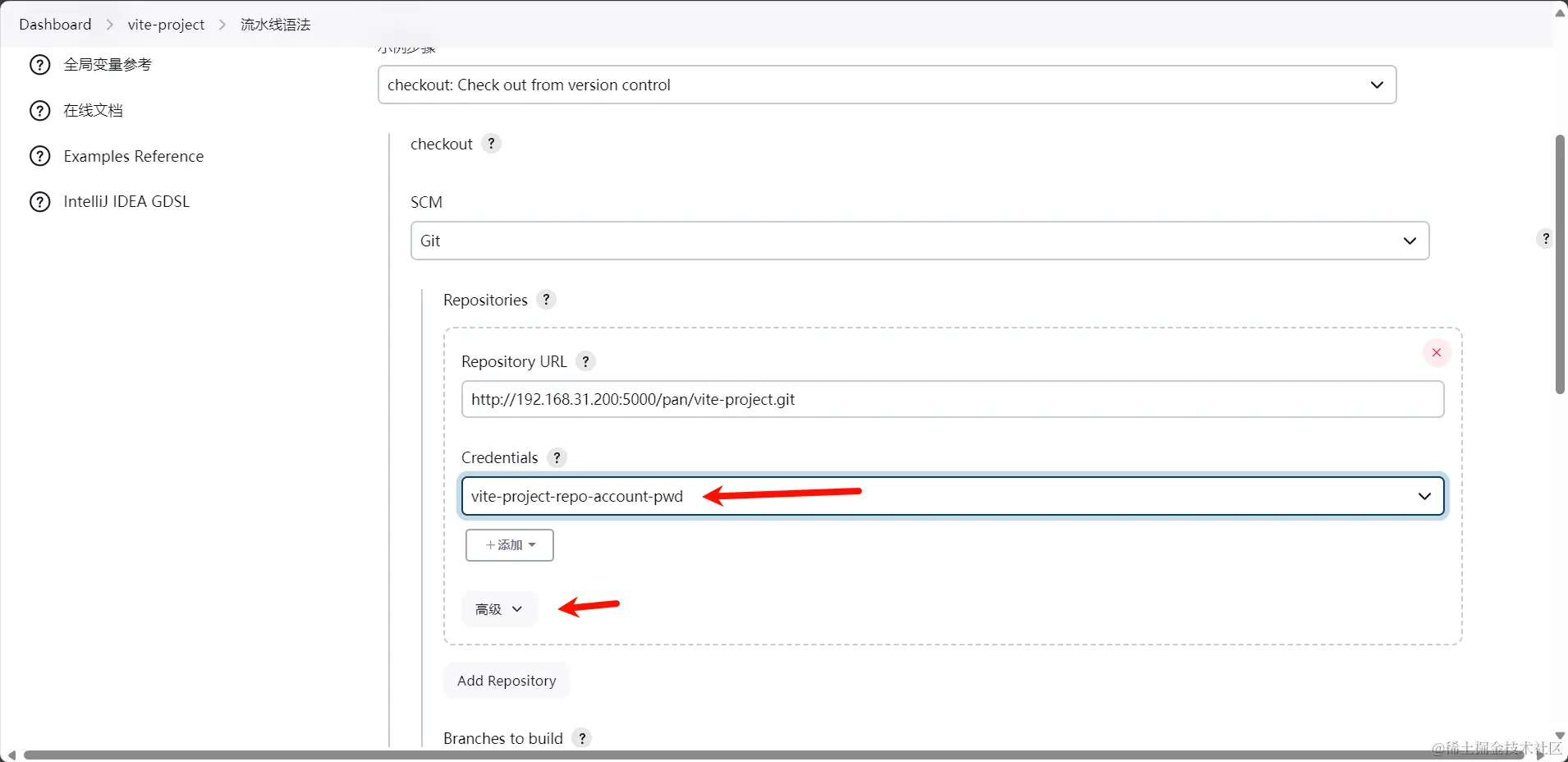Open help for Branches to build
The image size is (1568, 762).
pyautogui.click(x=582, y=738)
